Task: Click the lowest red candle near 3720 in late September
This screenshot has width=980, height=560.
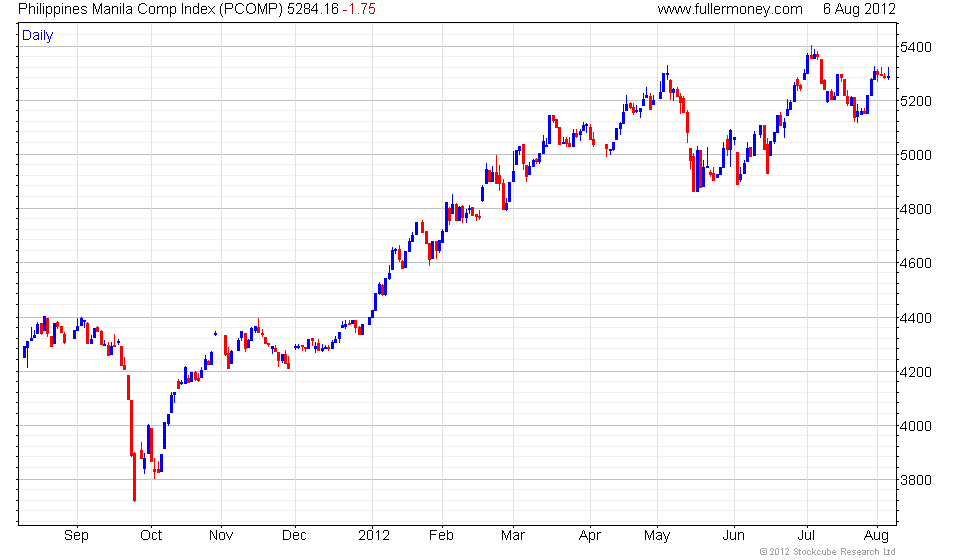Action: [x=134, y=477]
